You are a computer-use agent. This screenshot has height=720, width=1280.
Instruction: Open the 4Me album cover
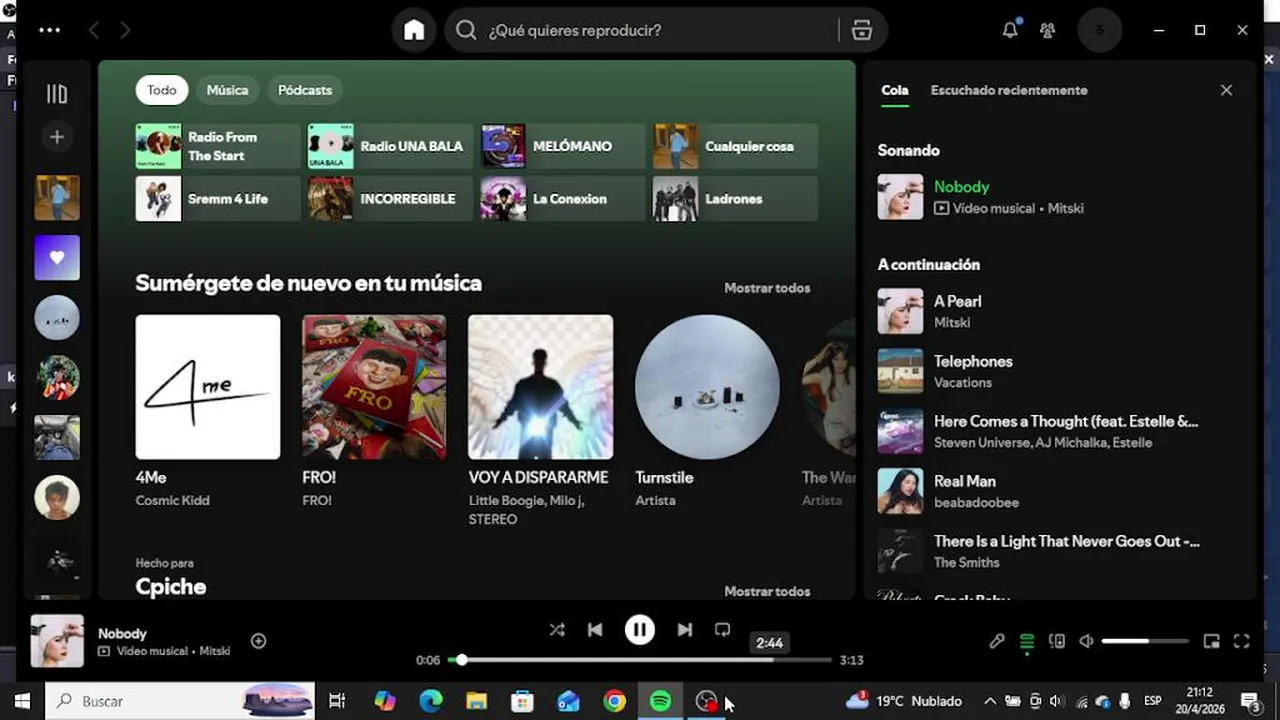208,387
